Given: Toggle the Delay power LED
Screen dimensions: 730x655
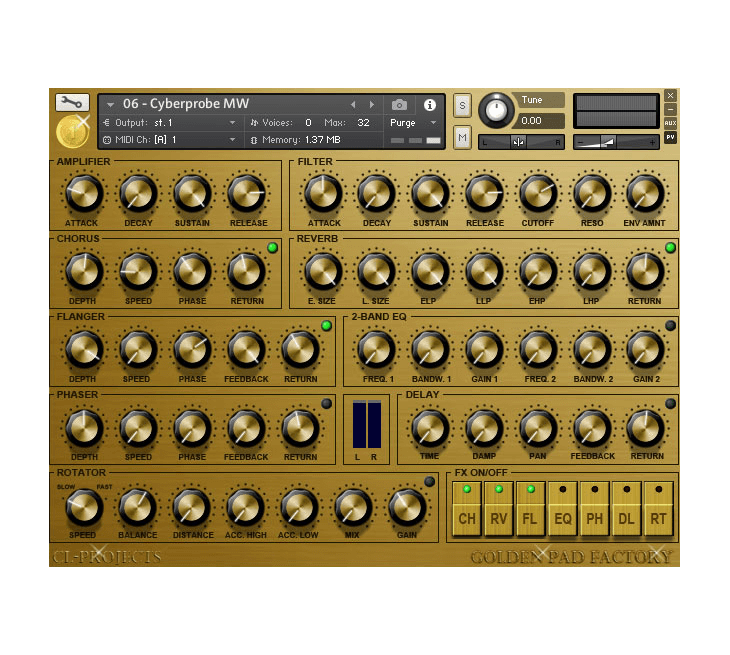Looking at the screenshot, I should click(x=670, y=404).
